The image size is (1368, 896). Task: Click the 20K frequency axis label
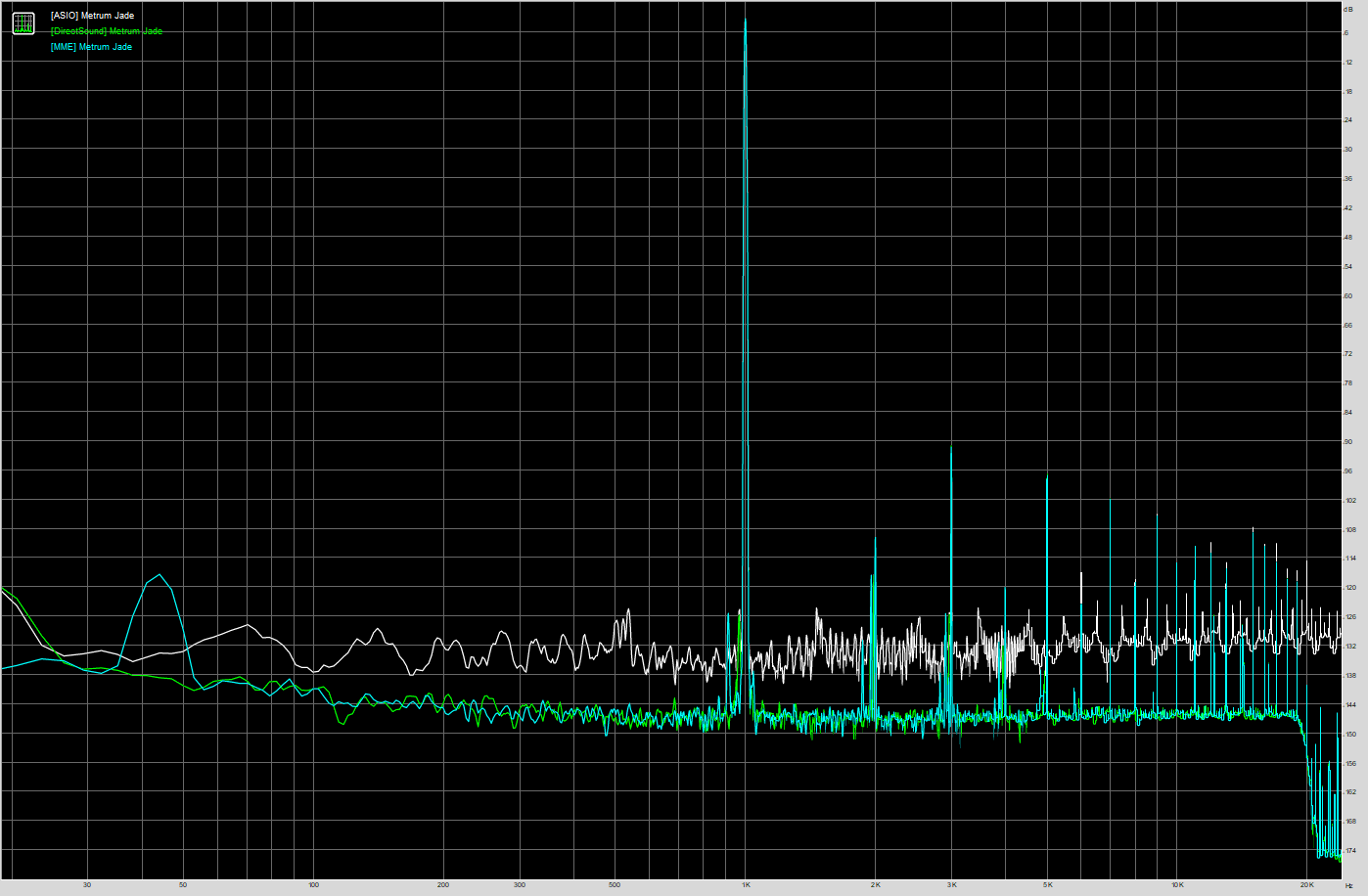(1307, 885)
